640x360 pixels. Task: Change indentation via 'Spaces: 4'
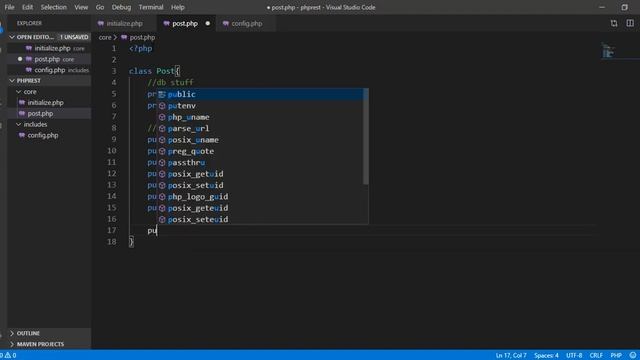tap(546, 356)
